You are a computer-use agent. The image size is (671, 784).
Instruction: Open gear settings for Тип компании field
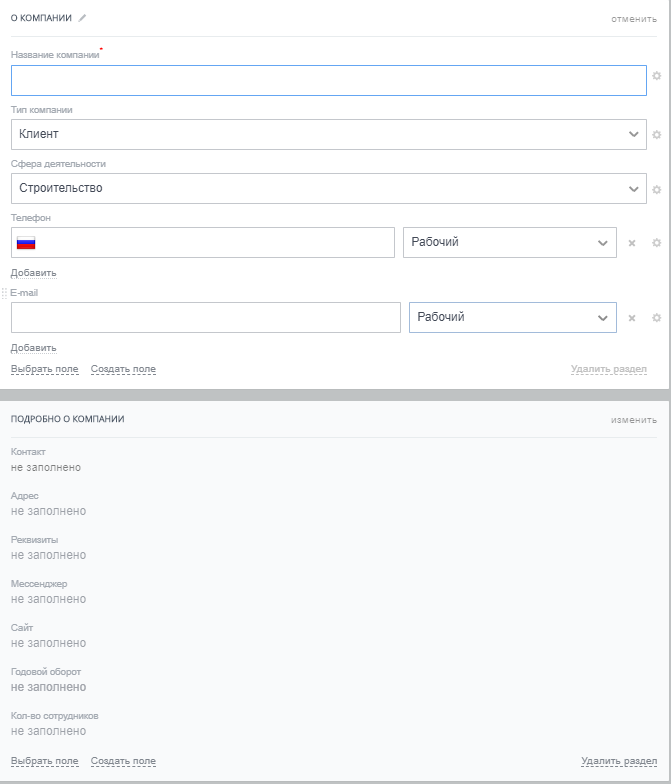[657, 135]
